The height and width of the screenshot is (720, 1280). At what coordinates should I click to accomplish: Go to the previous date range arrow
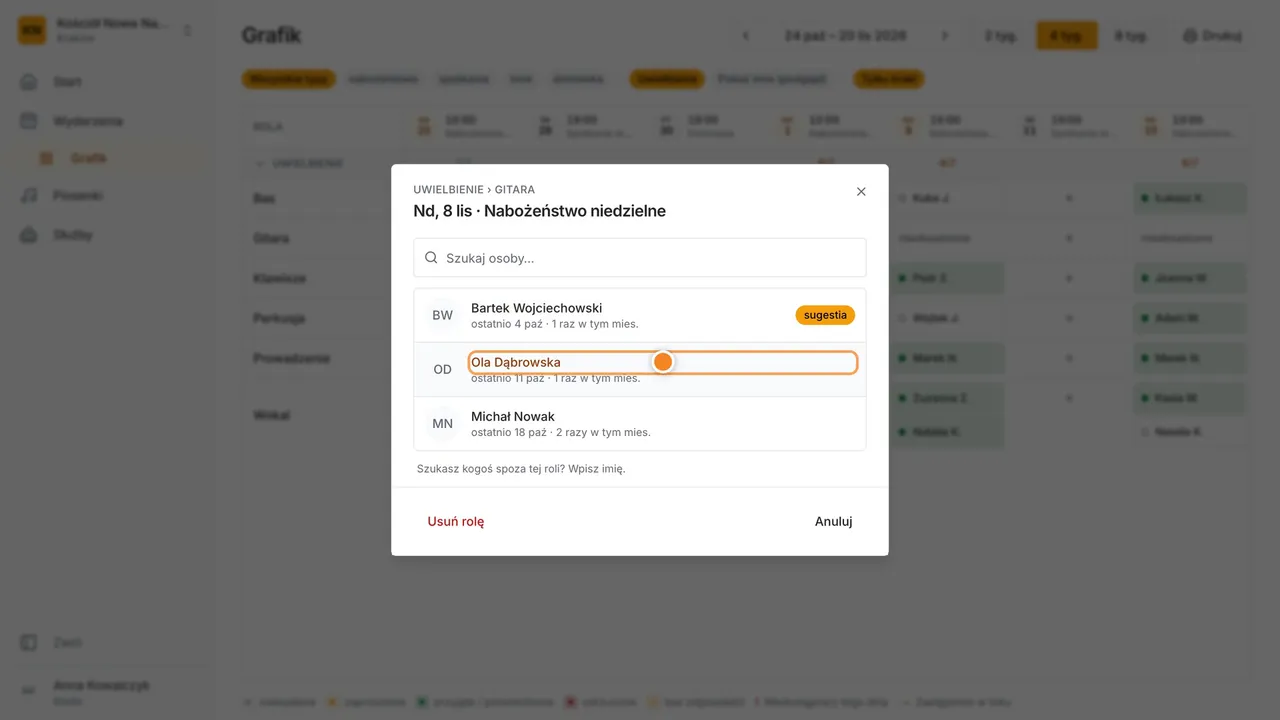[x=746, y=35]
